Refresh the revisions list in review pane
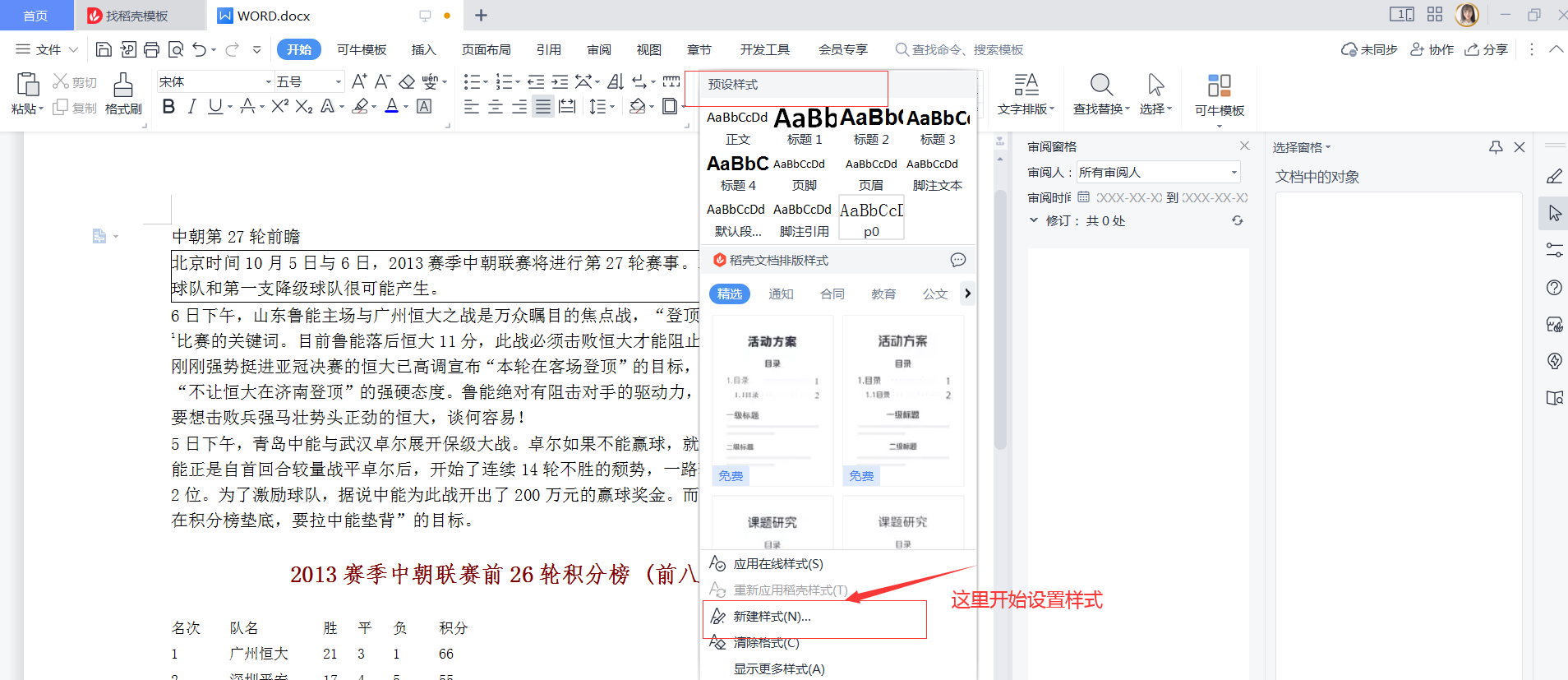Screen dimensions: 1568x680 click(x=1238, y=220)
